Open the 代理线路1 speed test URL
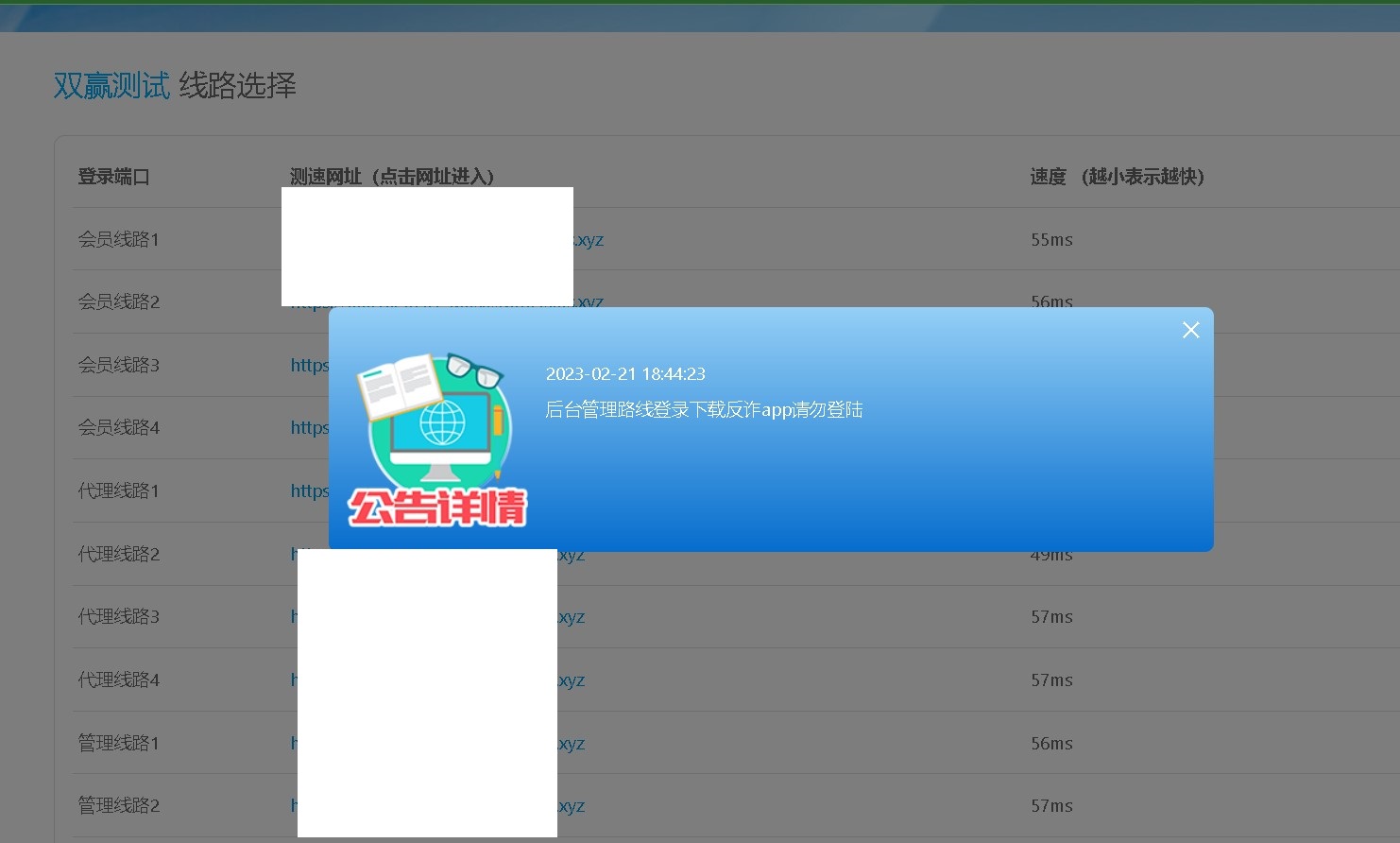This screenshot has height=843, width=1400. click(x=312, y=490)
